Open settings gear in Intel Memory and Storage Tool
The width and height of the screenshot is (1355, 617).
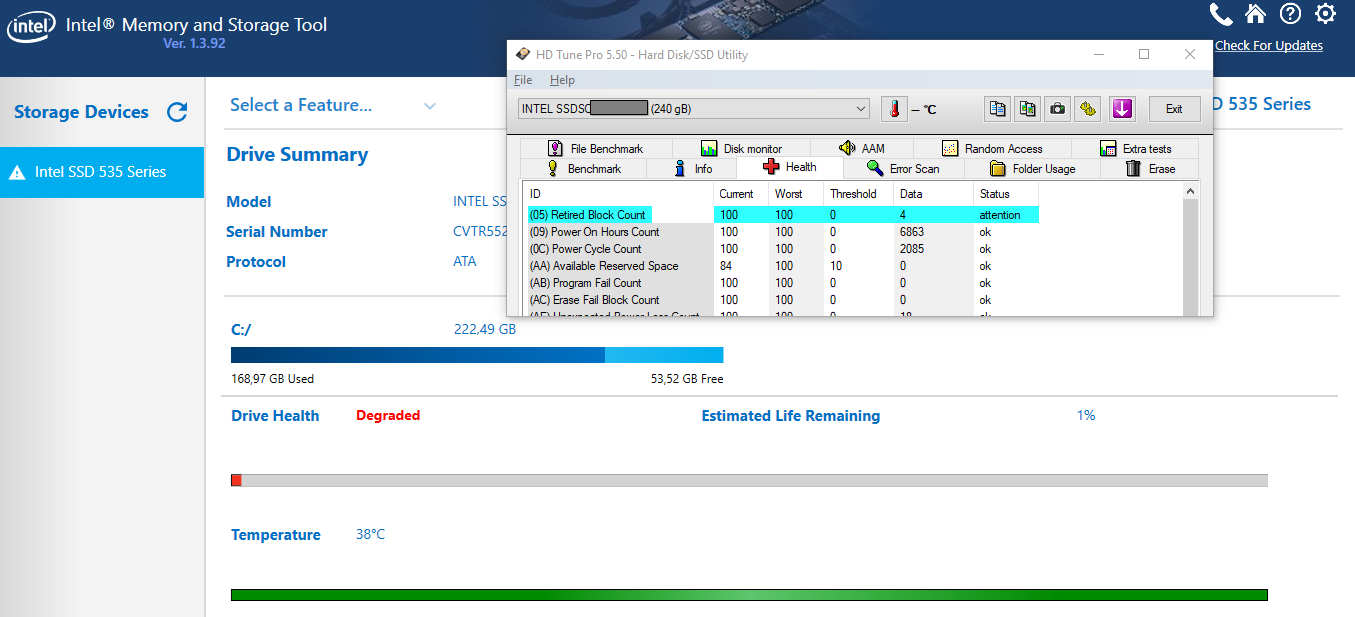[x=1325, y=14]
